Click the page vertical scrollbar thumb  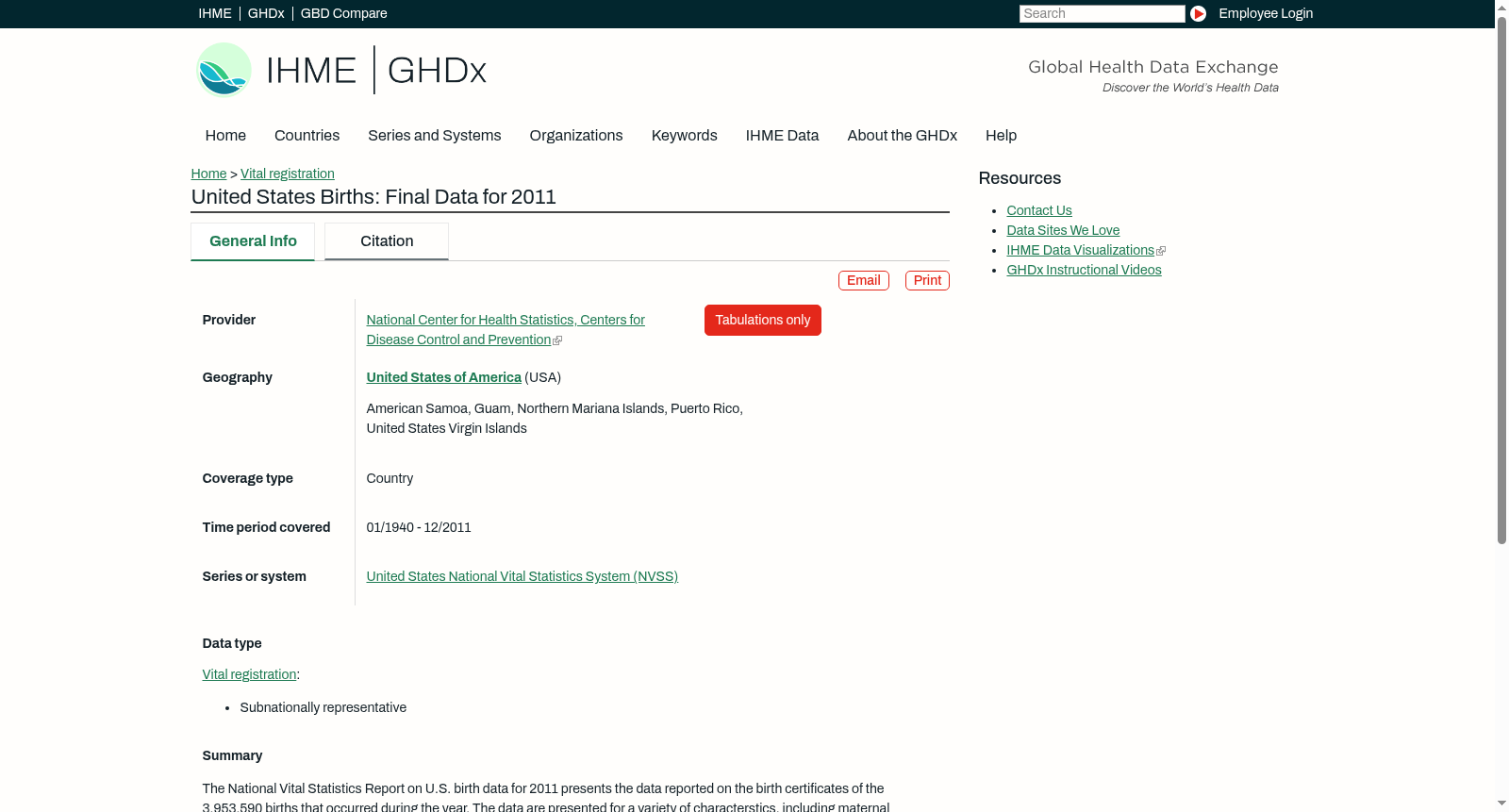pos(1501,280)
